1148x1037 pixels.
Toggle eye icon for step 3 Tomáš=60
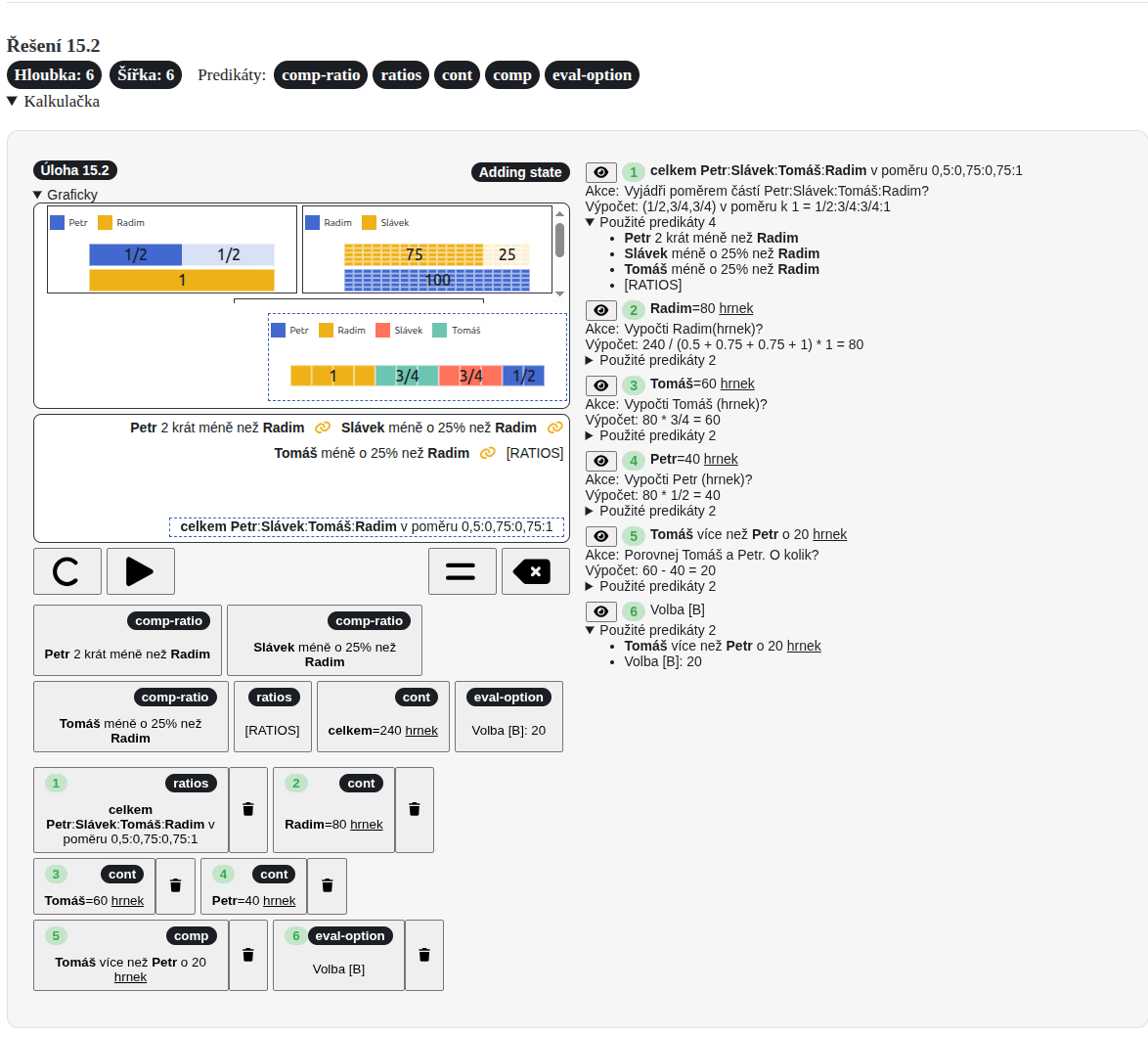pos(600,385)
